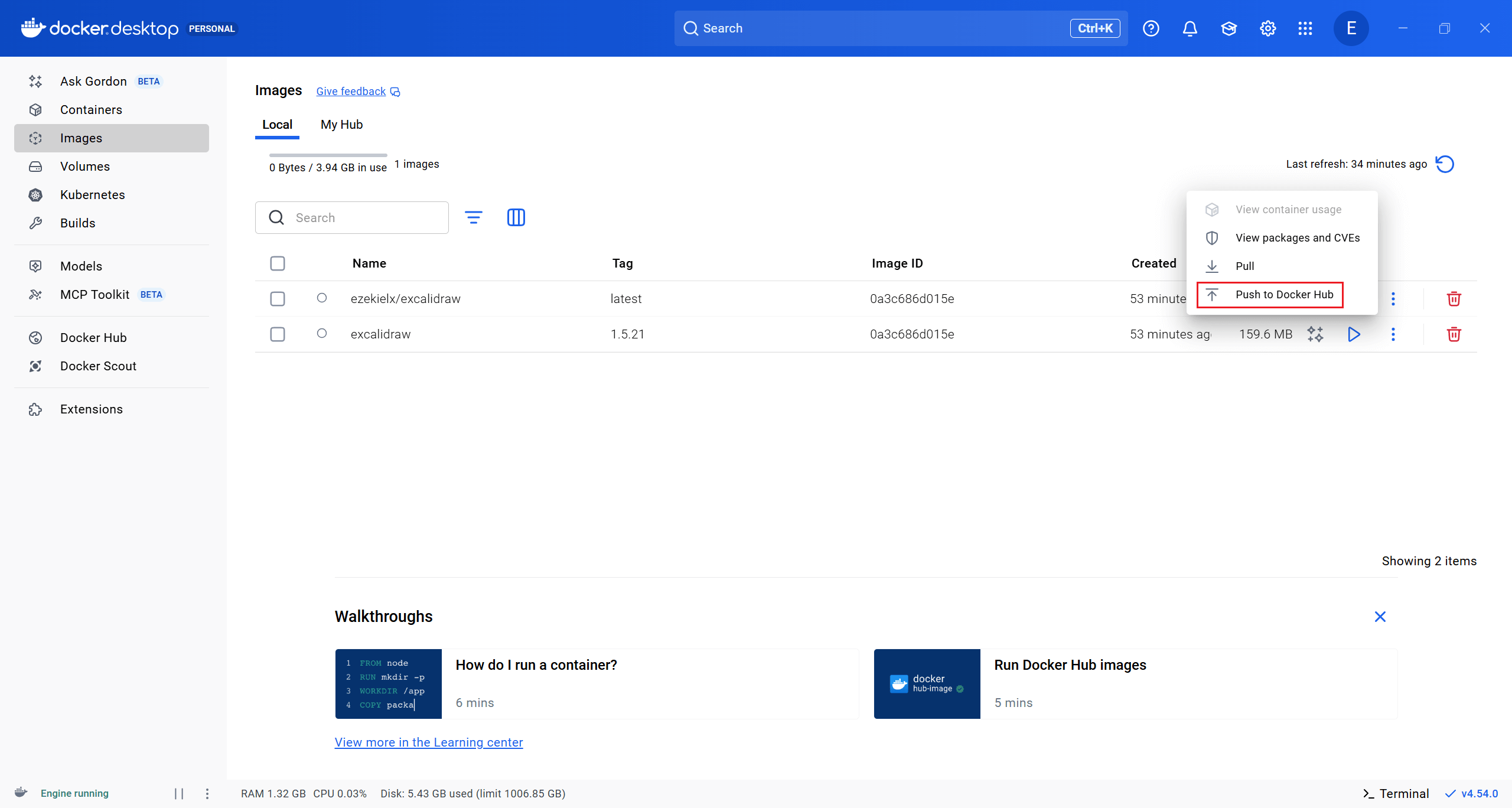
Task: Check the excalidraw 1.5.21 row checkbox
Action: tap(277, 334)
